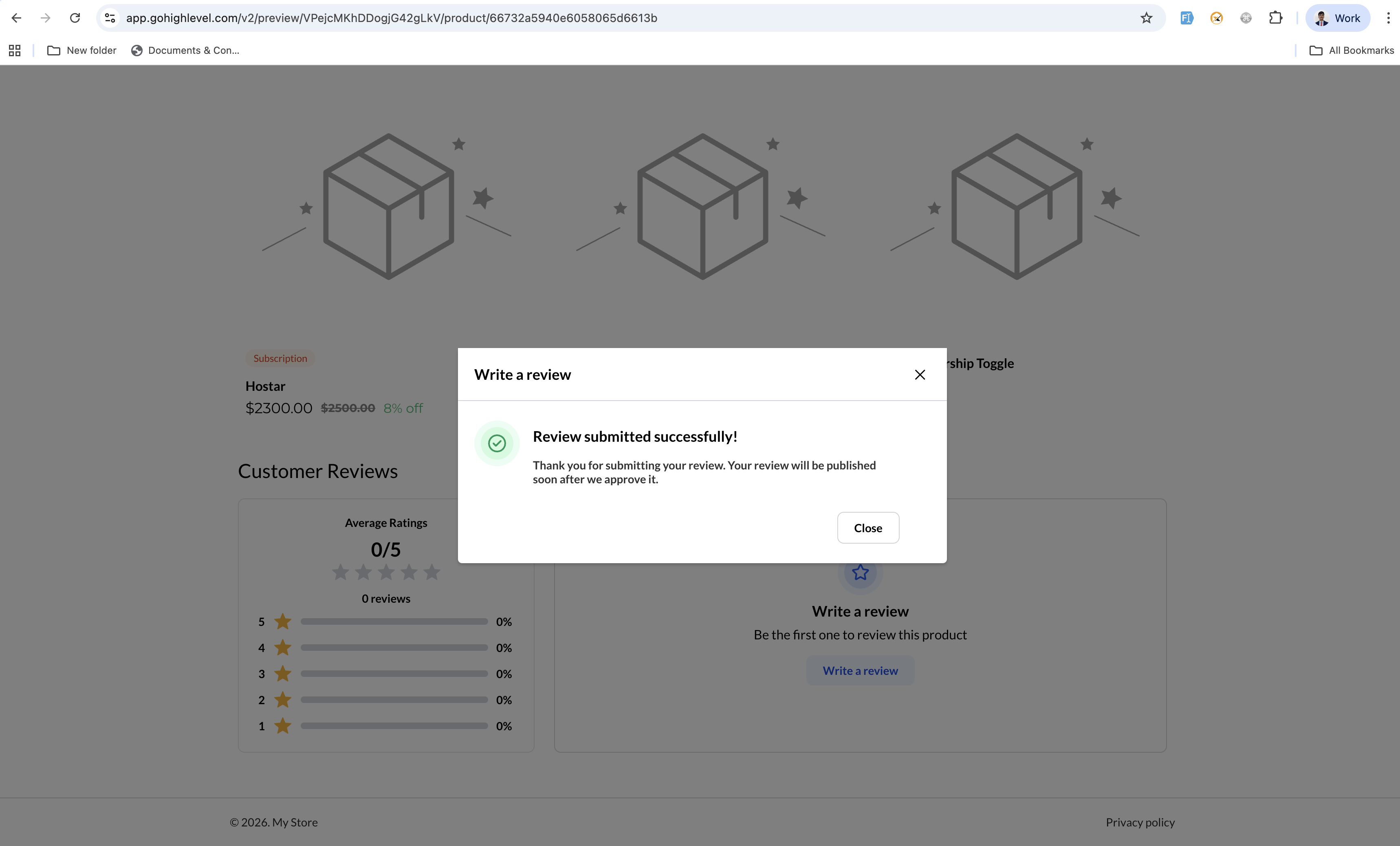The image size is (1400, 846).
Task: Click the first blue extension icon
Action: (1186, 18)
